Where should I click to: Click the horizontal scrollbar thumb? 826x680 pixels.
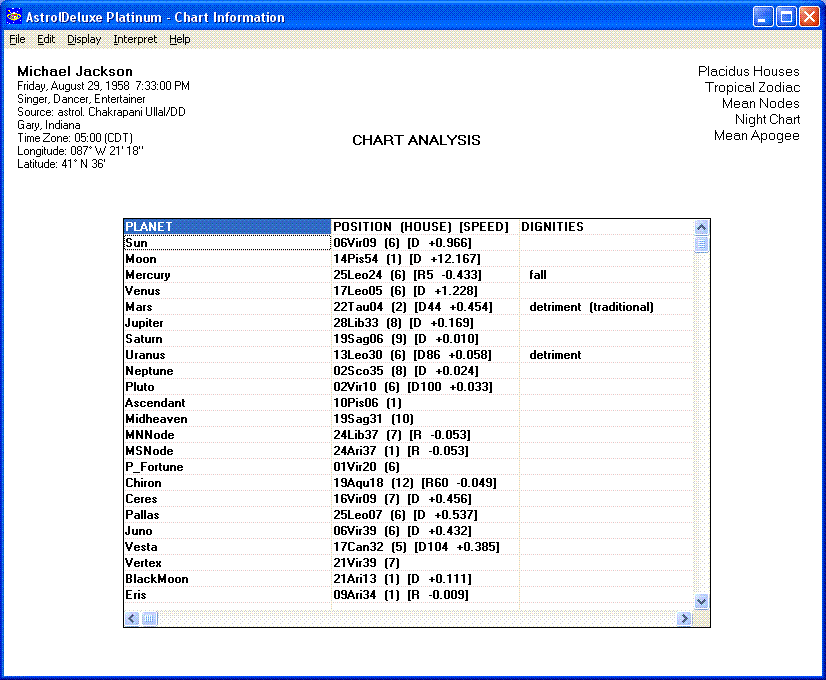[x=148, y=619]
